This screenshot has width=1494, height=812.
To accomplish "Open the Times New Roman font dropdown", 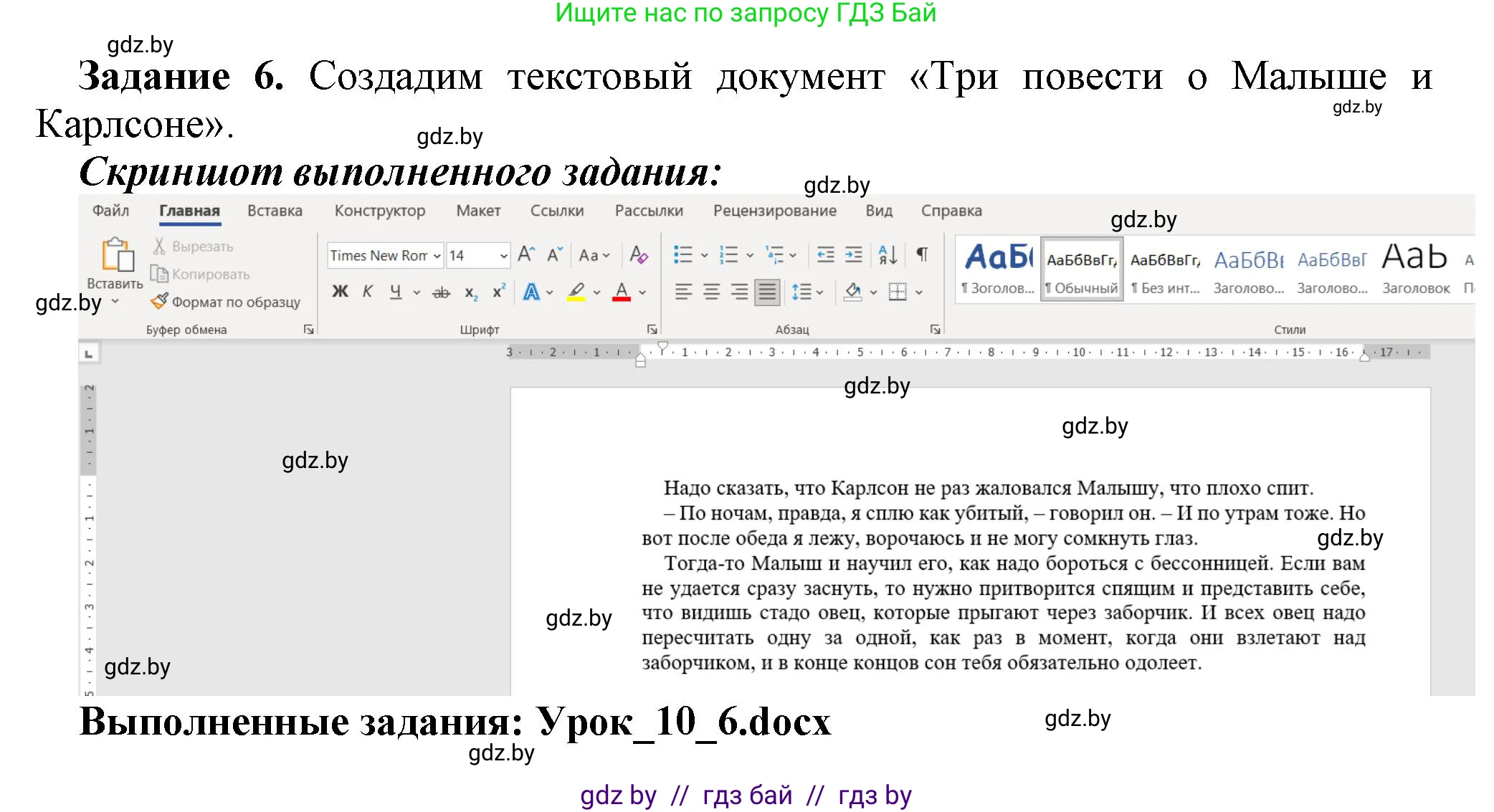I will (437, 255).
